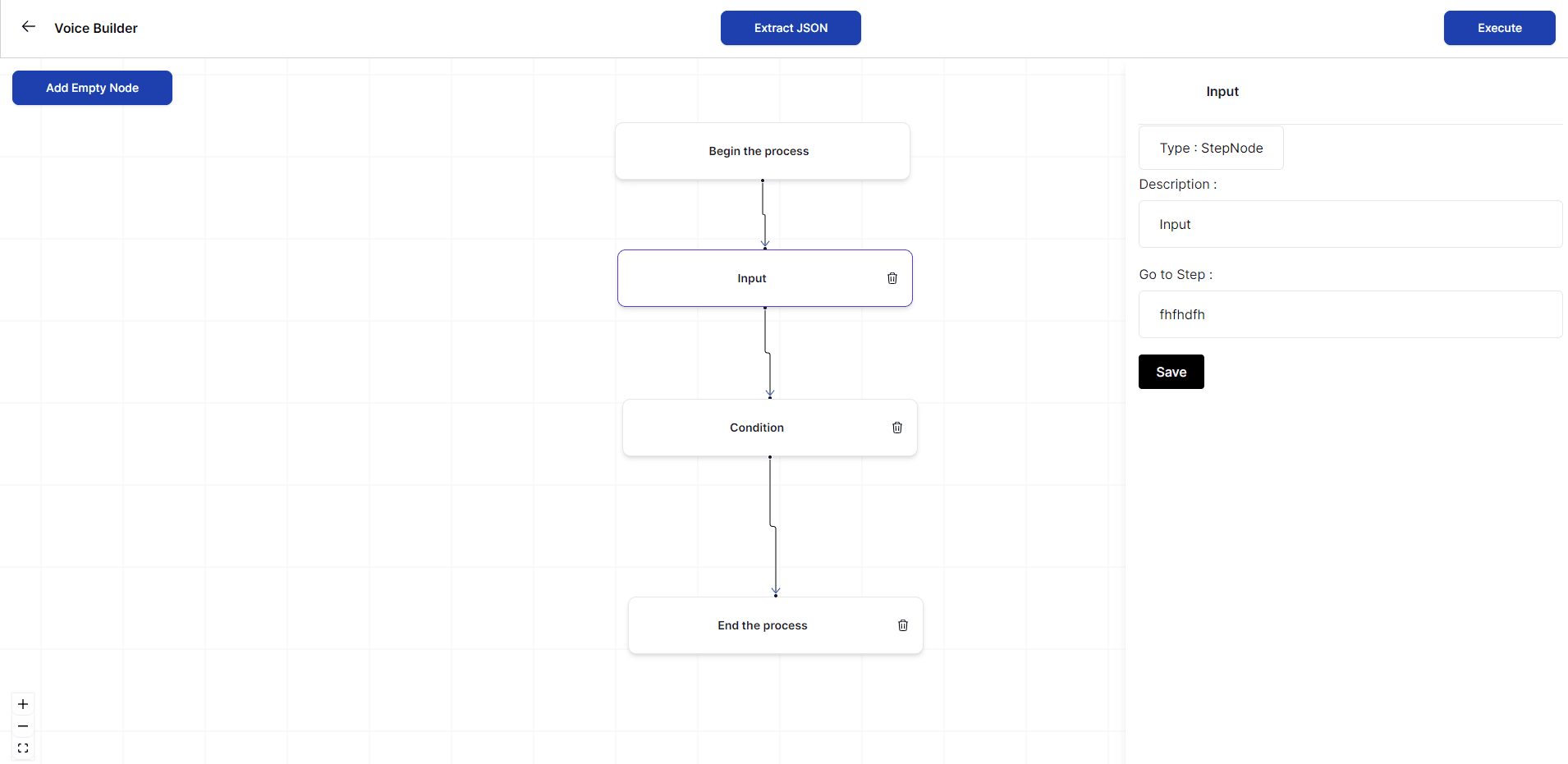Delete the Input node with trash icon
This screenshot has width=1568, height=764.
pos(892,278)
